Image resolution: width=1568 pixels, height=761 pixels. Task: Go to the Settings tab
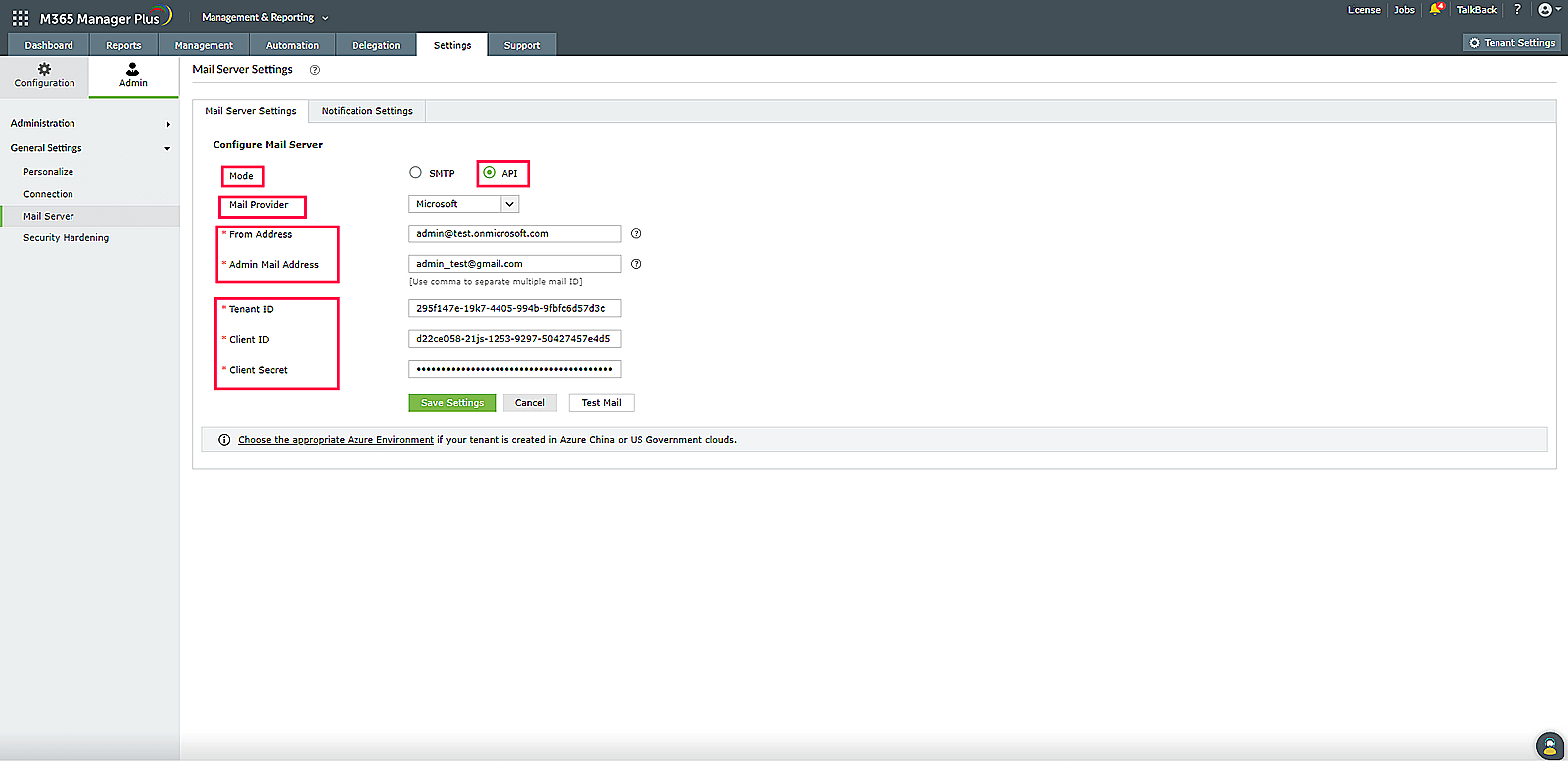coord(452,45)
